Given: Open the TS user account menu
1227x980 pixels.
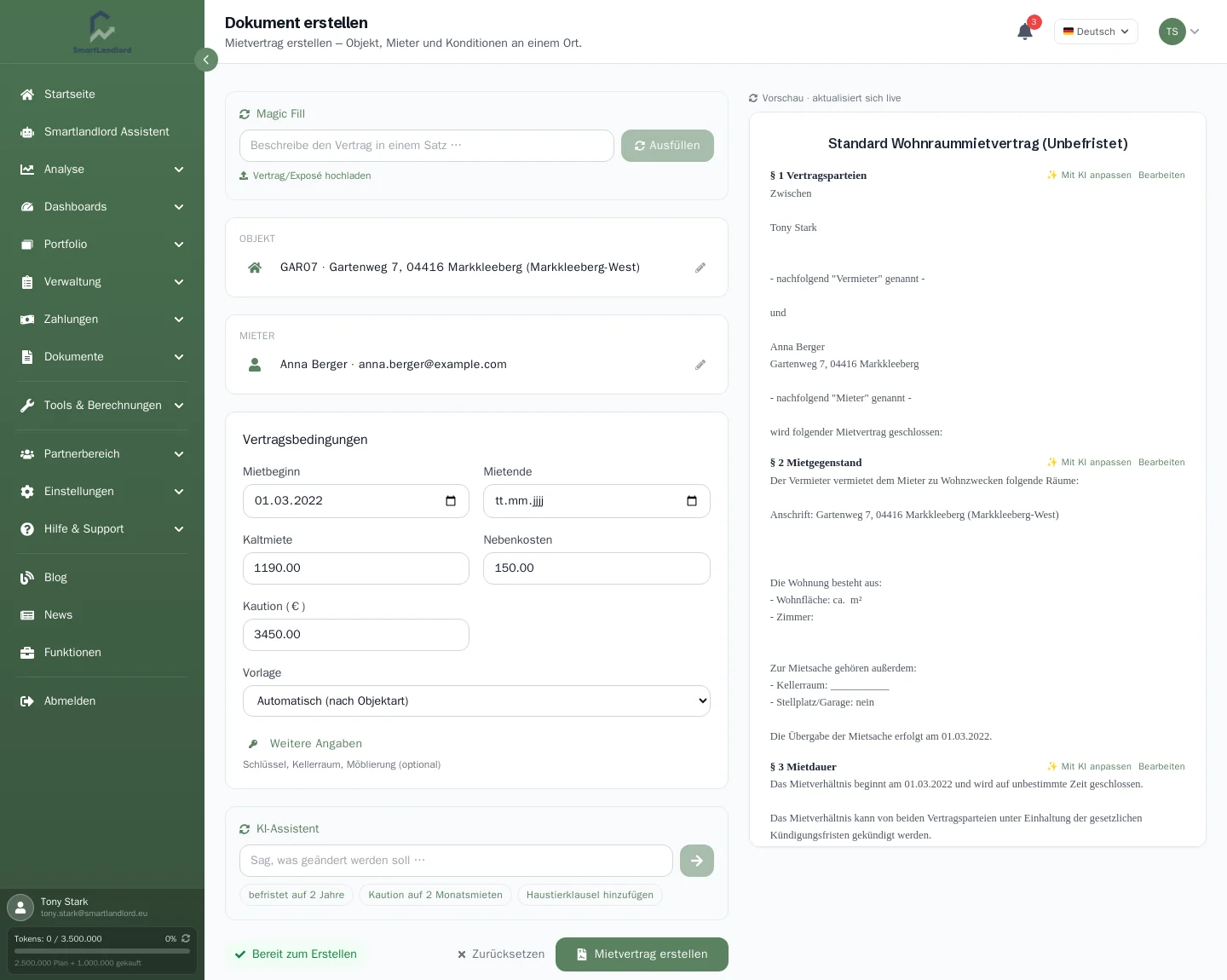Looking at the screenshot, I should coord(1179,32).
